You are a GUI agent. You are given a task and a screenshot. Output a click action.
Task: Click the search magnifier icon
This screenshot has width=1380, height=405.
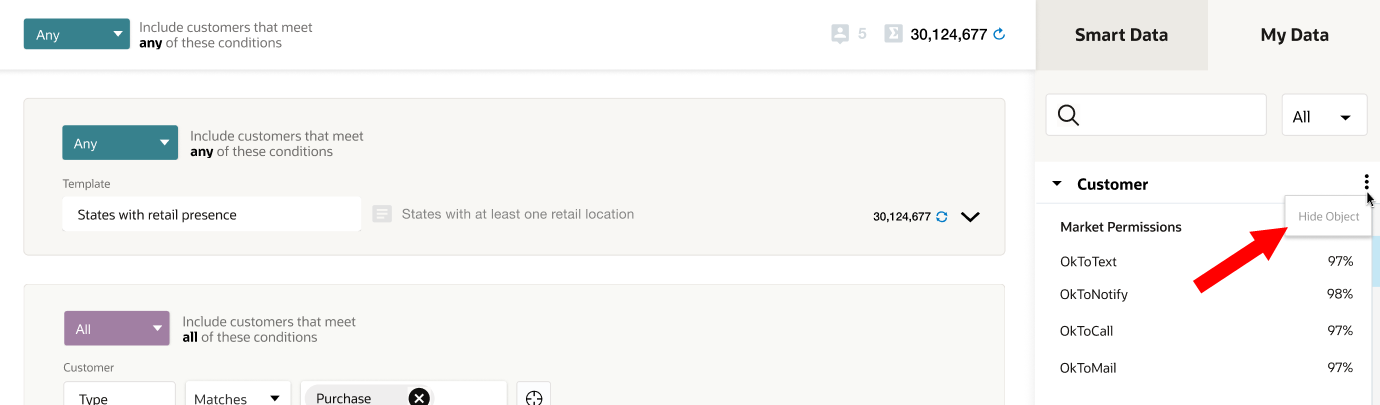(1068, 116)
